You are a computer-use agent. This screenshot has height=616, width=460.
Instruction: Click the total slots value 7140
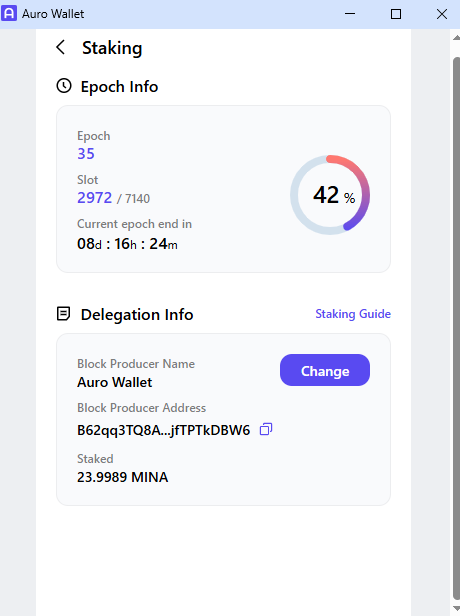[x=137, y=199]
